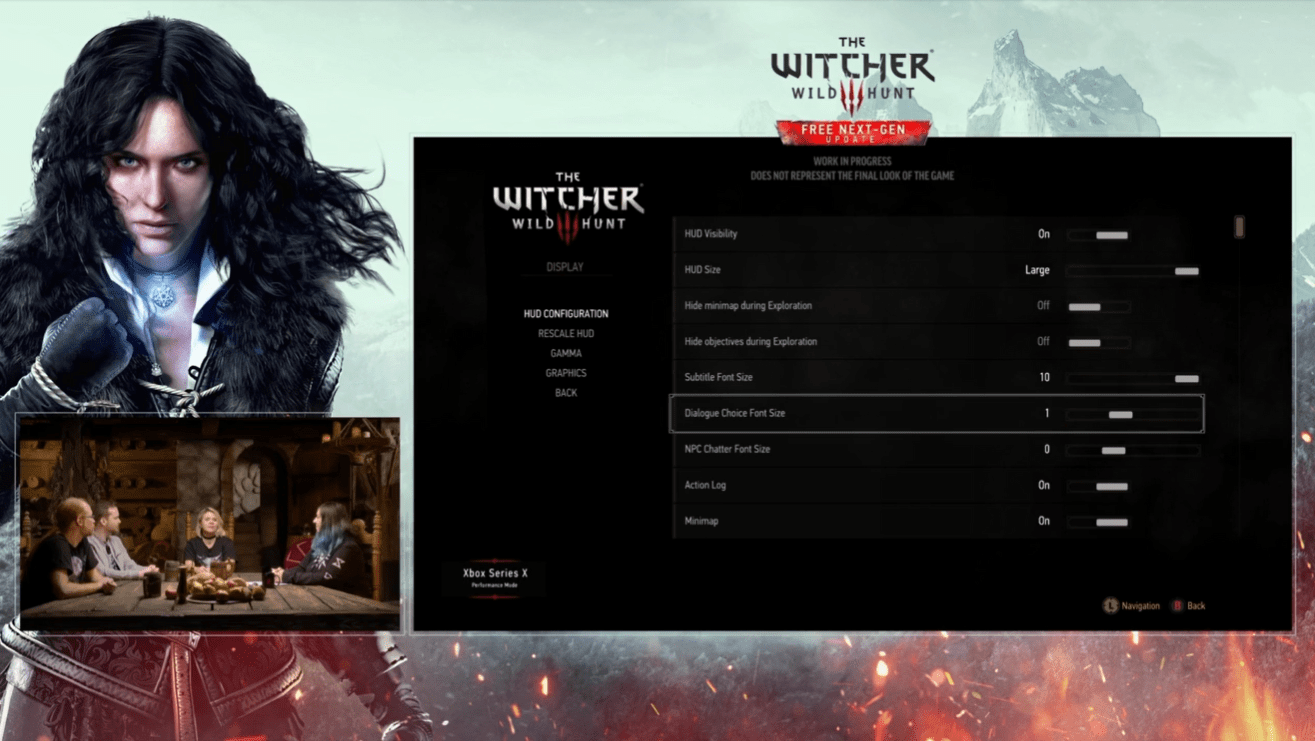Toggle HUD Visibility off
The height and width of the screenshot is (741, 1315).
(x=1112, y=234)
